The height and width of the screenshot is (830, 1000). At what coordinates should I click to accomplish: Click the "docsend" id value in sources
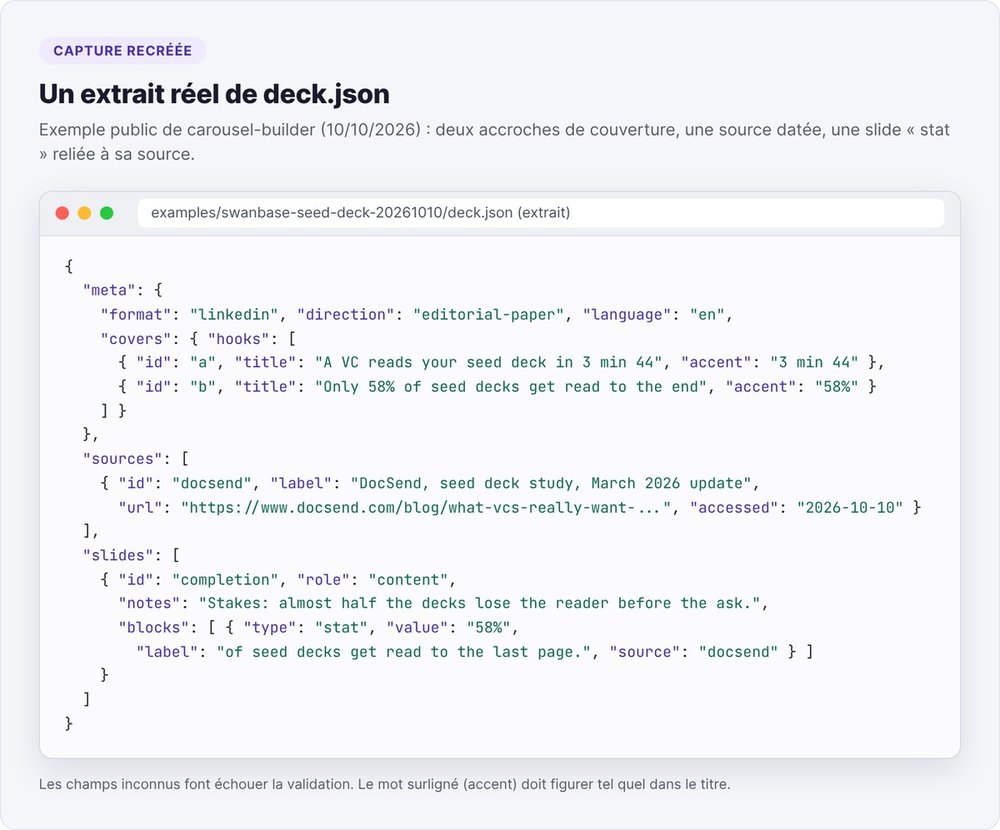[212, 483]
